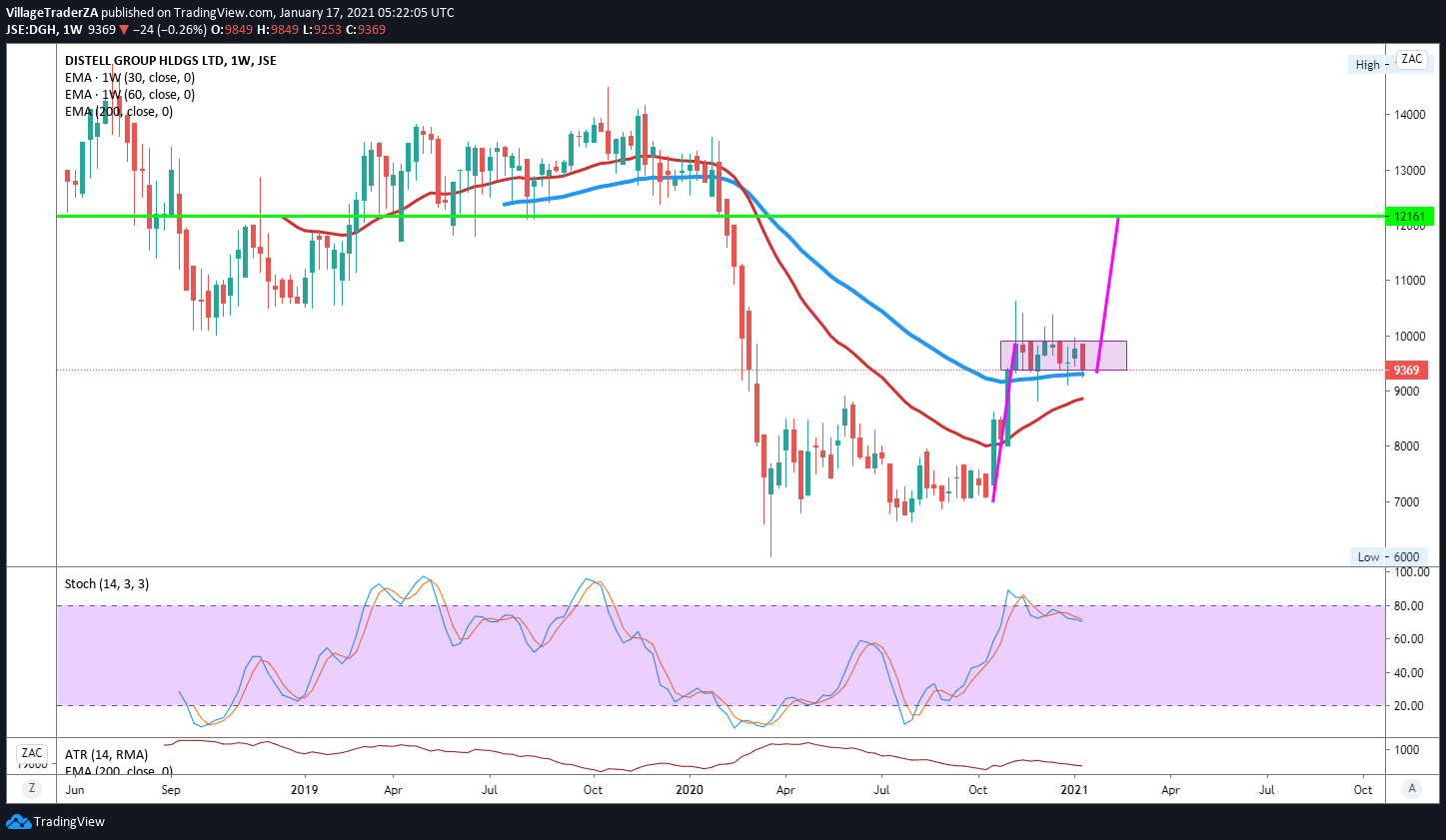Click the DISTELL GROUP HLDGS LTD title
Image resolution: width=1446 pixels, height=840 pixels.
tap(170, 61)
